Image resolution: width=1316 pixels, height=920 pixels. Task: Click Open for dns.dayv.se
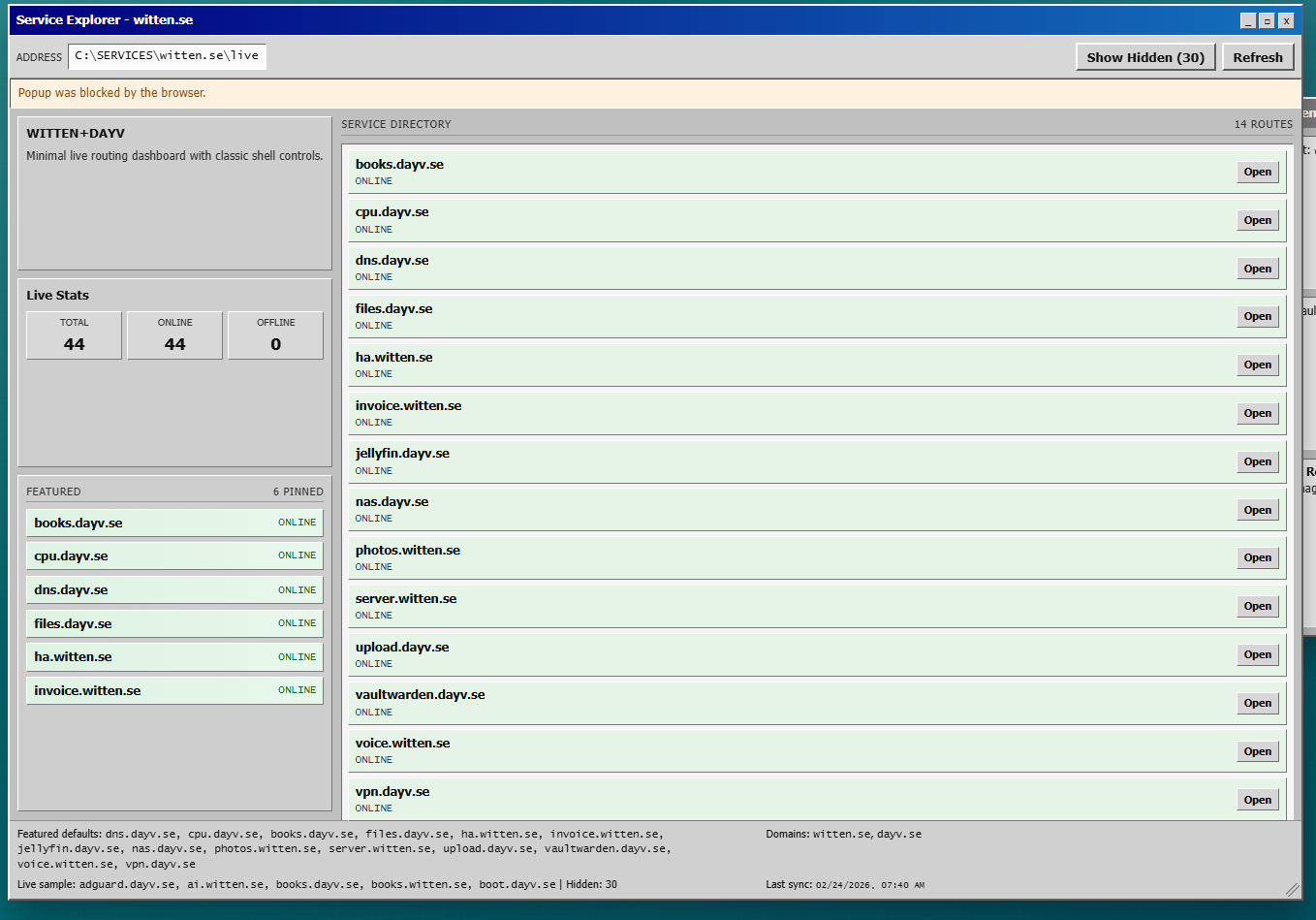point(1257,269)
